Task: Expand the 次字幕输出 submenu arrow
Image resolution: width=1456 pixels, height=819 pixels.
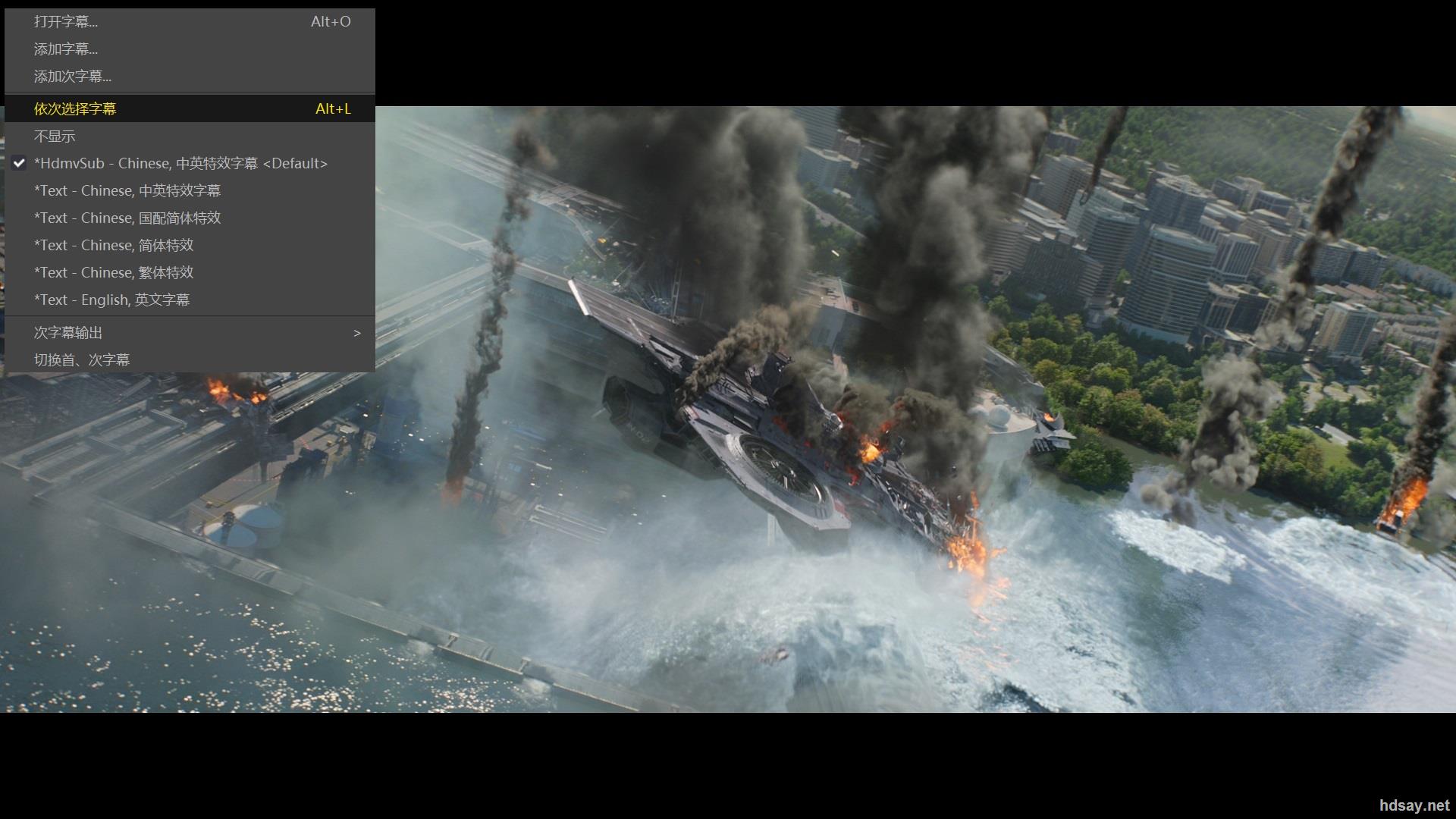Action: (356, 333)
